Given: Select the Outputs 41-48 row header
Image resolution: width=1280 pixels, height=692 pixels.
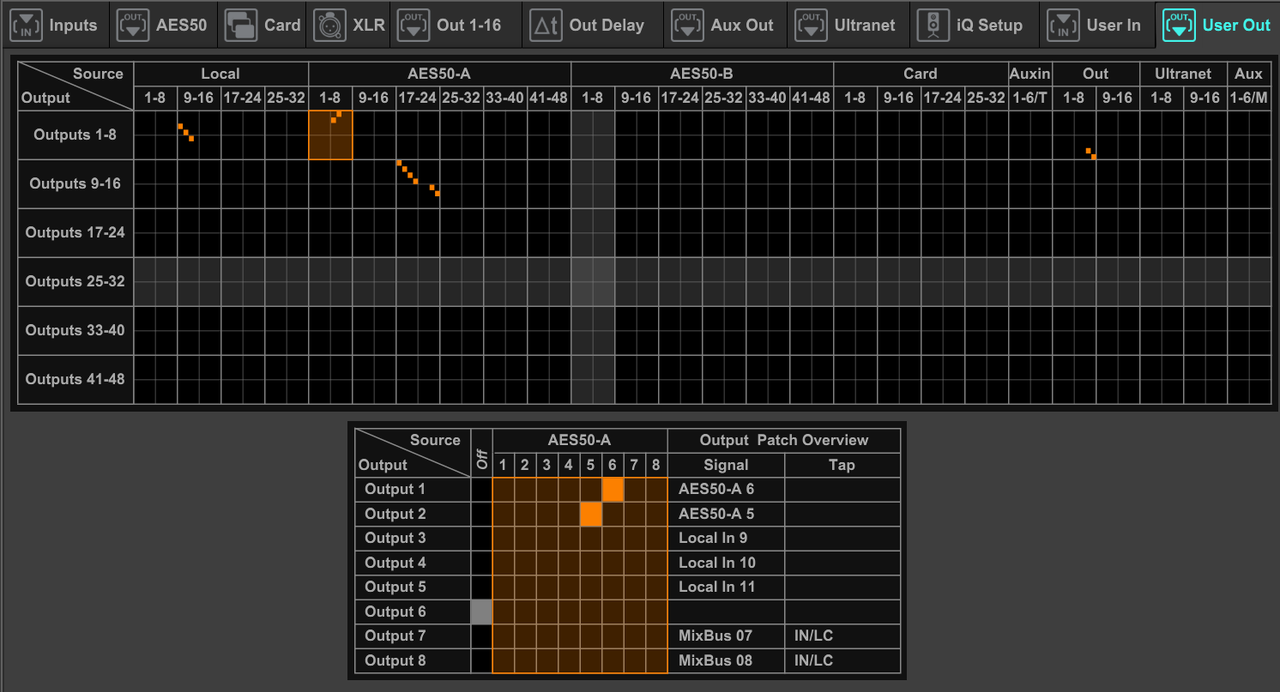Looking at the screenshot, I should [76, 380].
